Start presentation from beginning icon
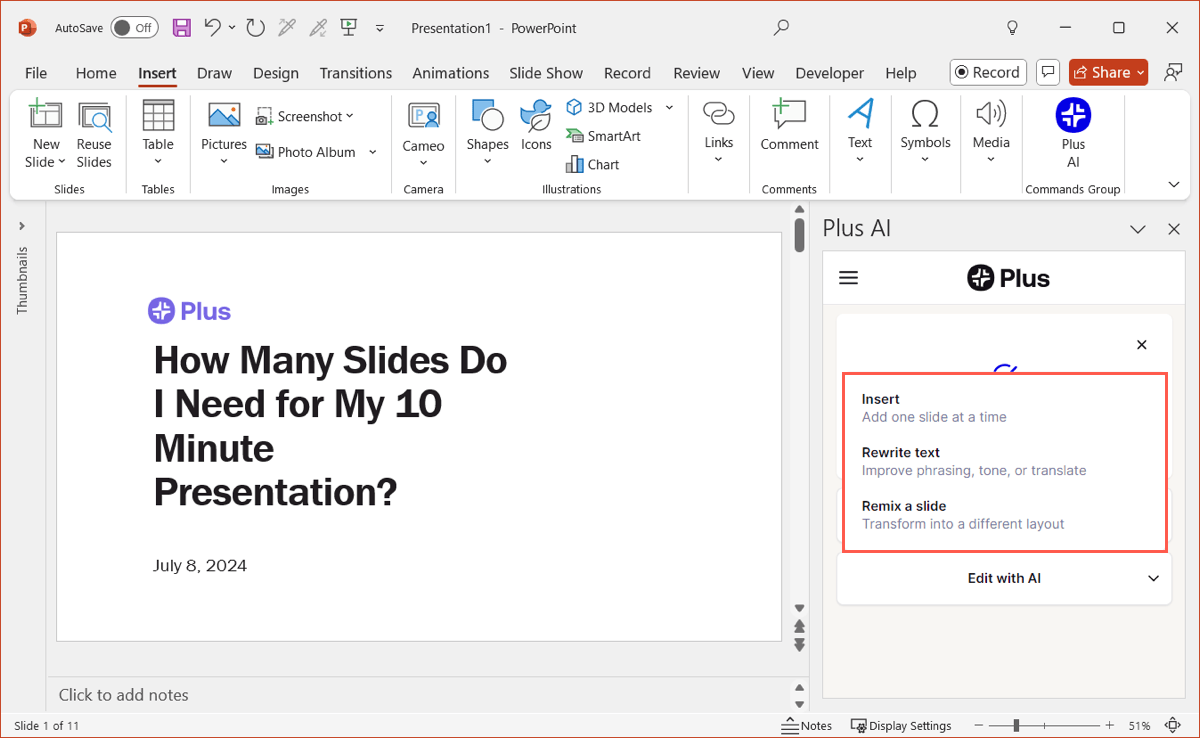Image resolution: width=1200 pixels, height=738 pixels. [x=349, y=28]
